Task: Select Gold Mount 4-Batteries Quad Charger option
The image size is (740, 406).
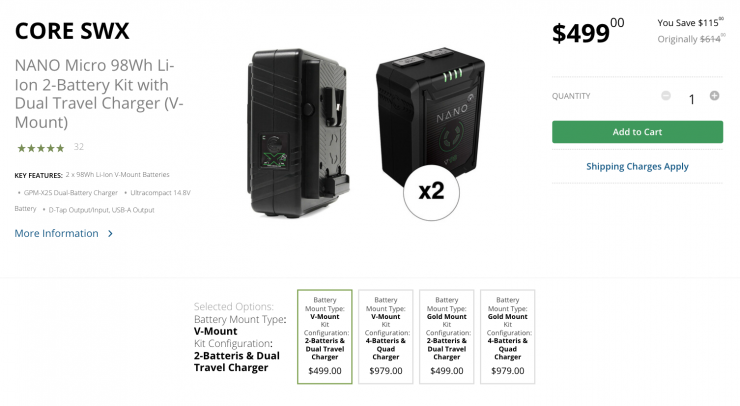Action: (x=507, y=337)
